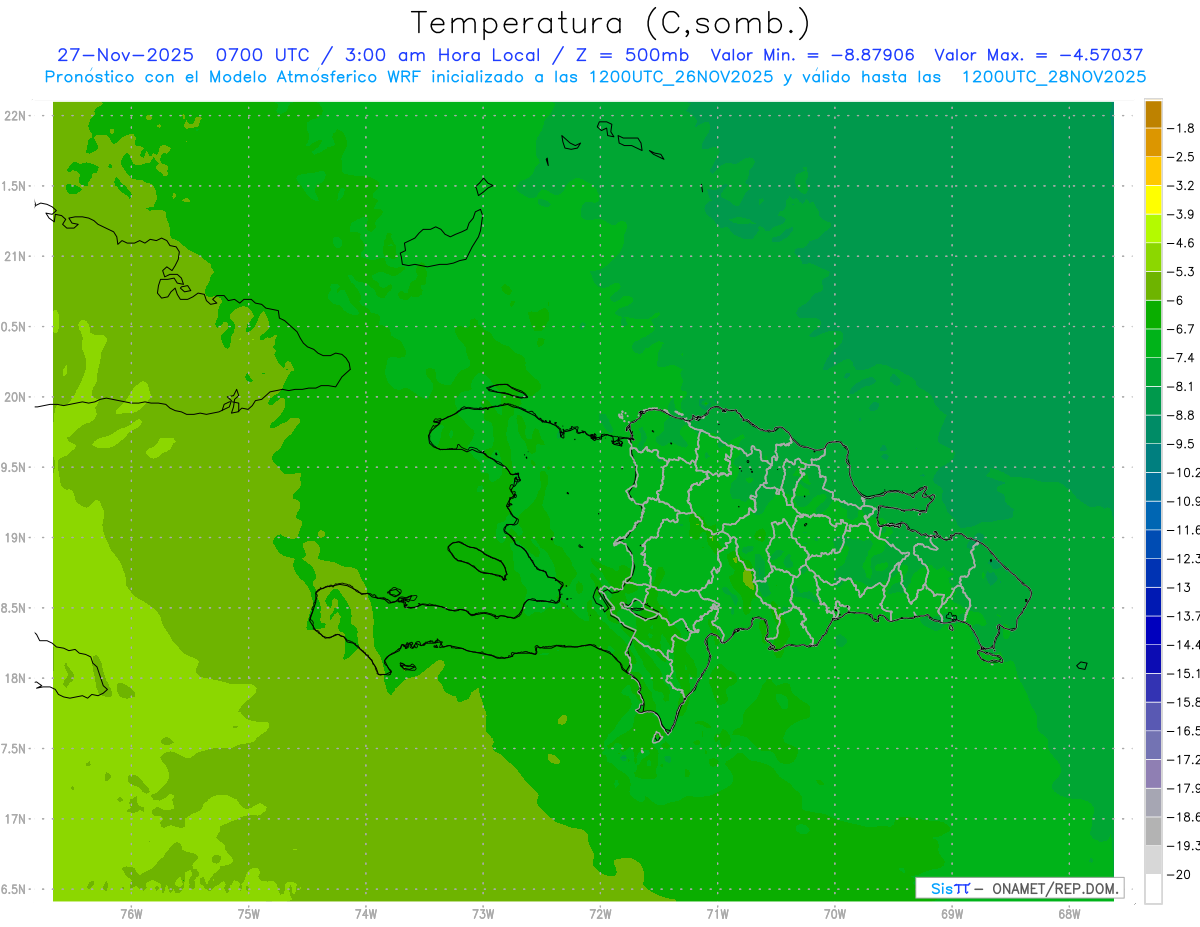Select the "1200UTC_28NOV2025" valid-until time text
The height and width of the screenshot is (927, 1200).
tap(1053, 76)
